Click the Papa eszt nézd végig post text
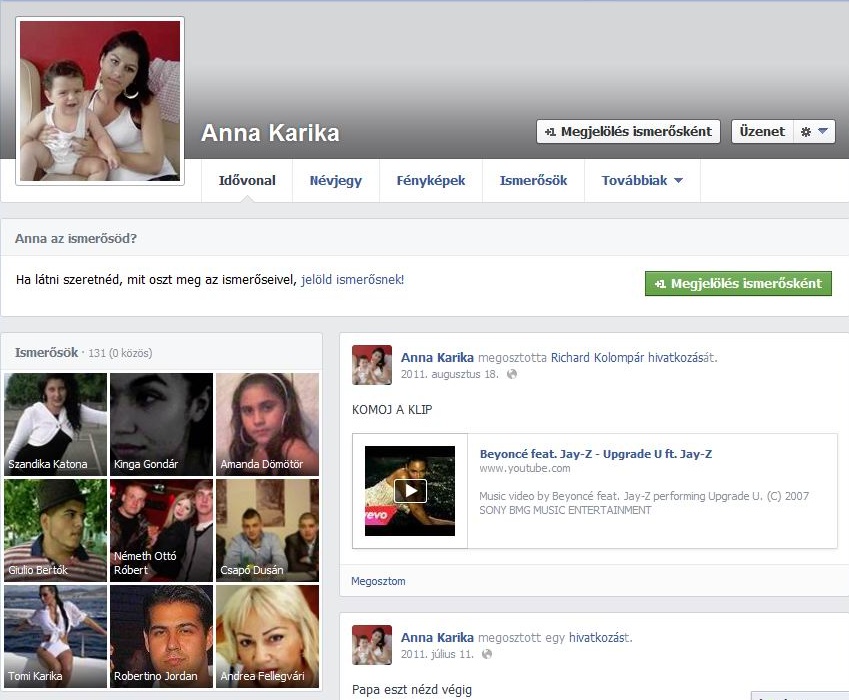The width and height of the screenshot is (849, 700). 412,690
